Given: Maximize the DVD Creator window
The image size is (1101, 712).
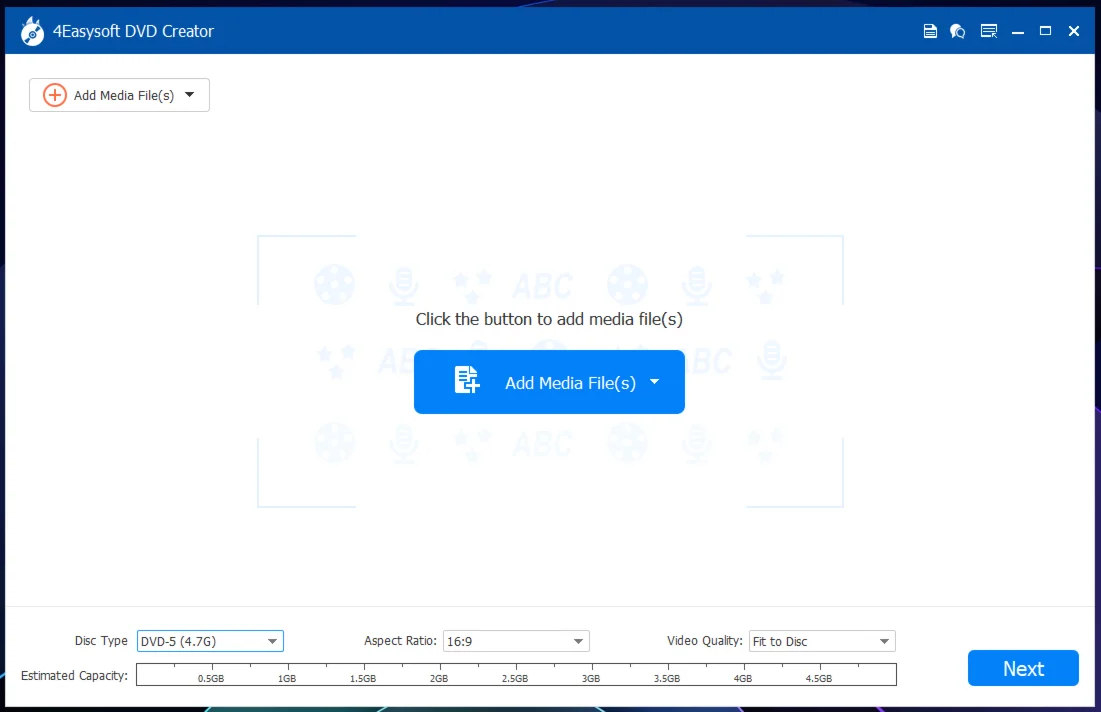Looking at the screenshot, I should tap(1046, 31).
